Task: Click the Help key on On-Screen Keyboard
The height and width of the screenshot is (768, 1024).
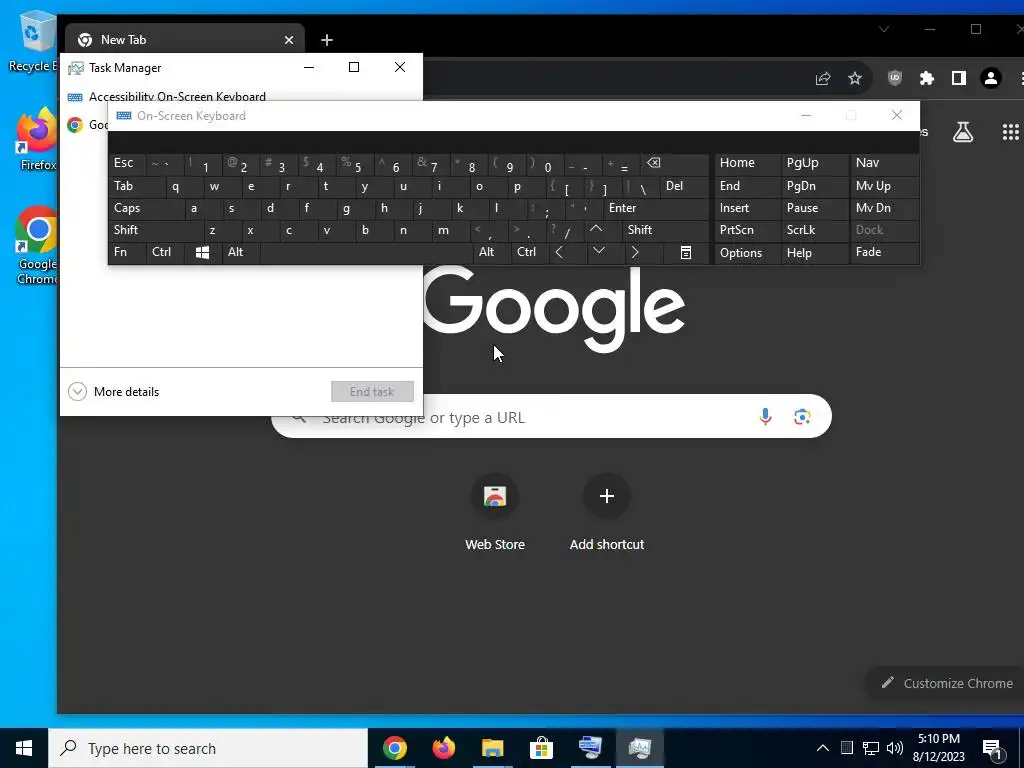Action: point(814,253)
